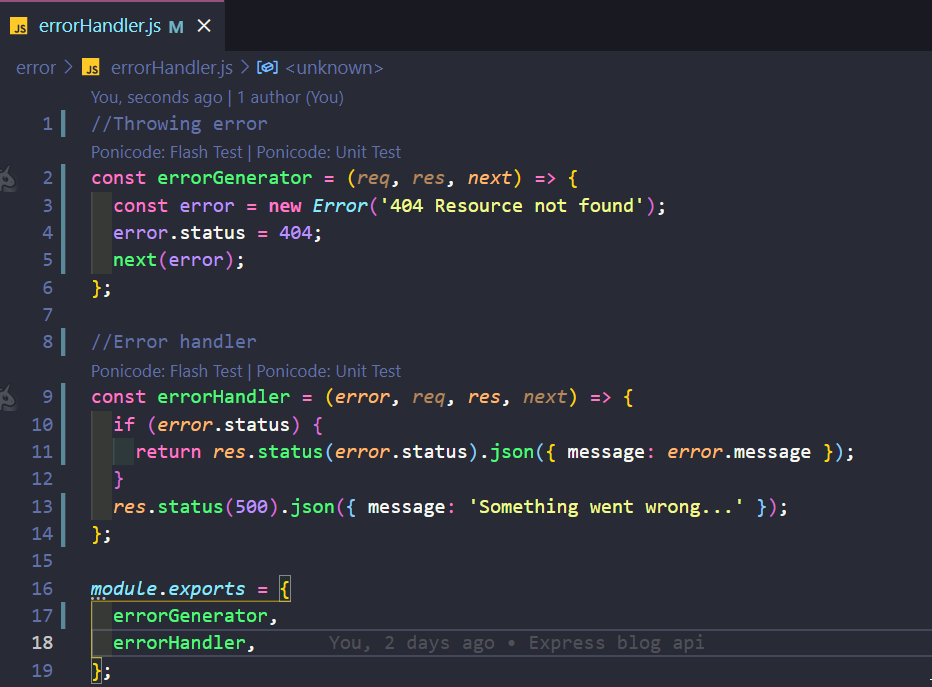The height and width of the screenshot is (687, 932).
Task: Click line number 16 in the gutter
Action: point(42,588)
